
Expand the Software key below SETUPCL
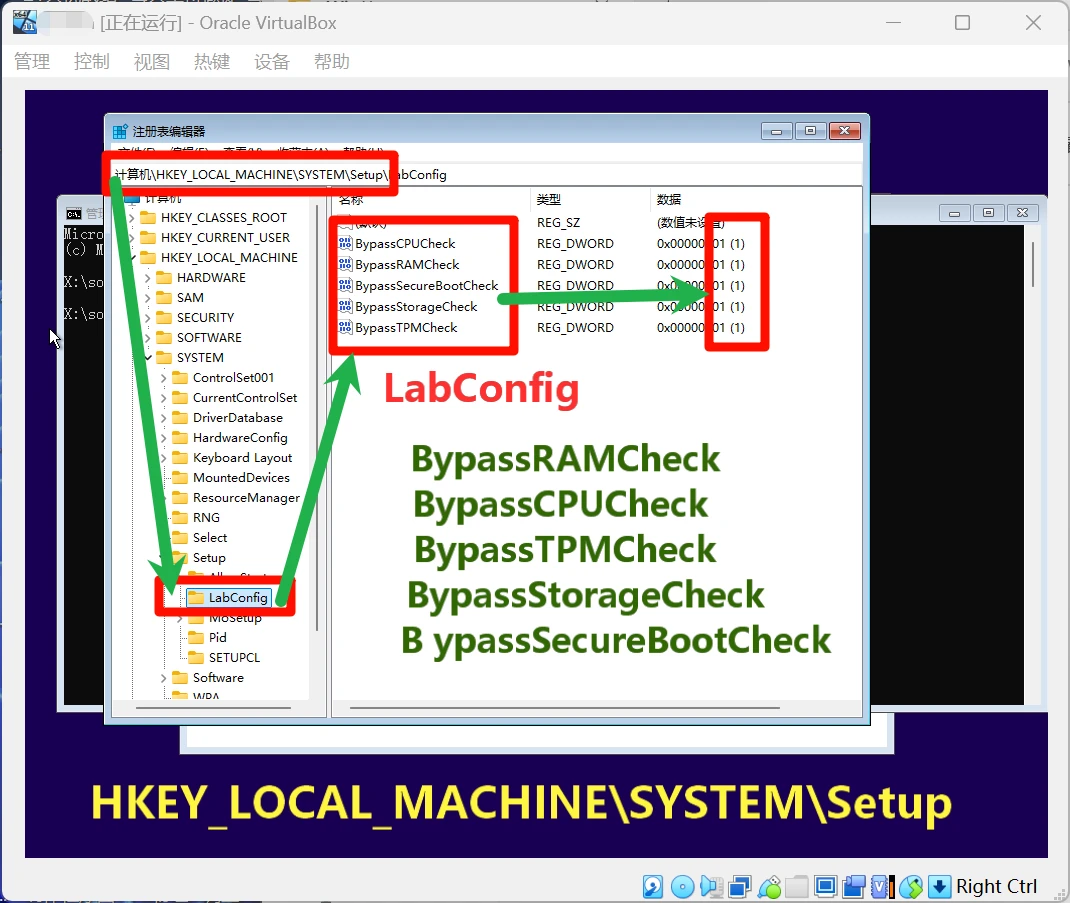[x=163, y=678]
